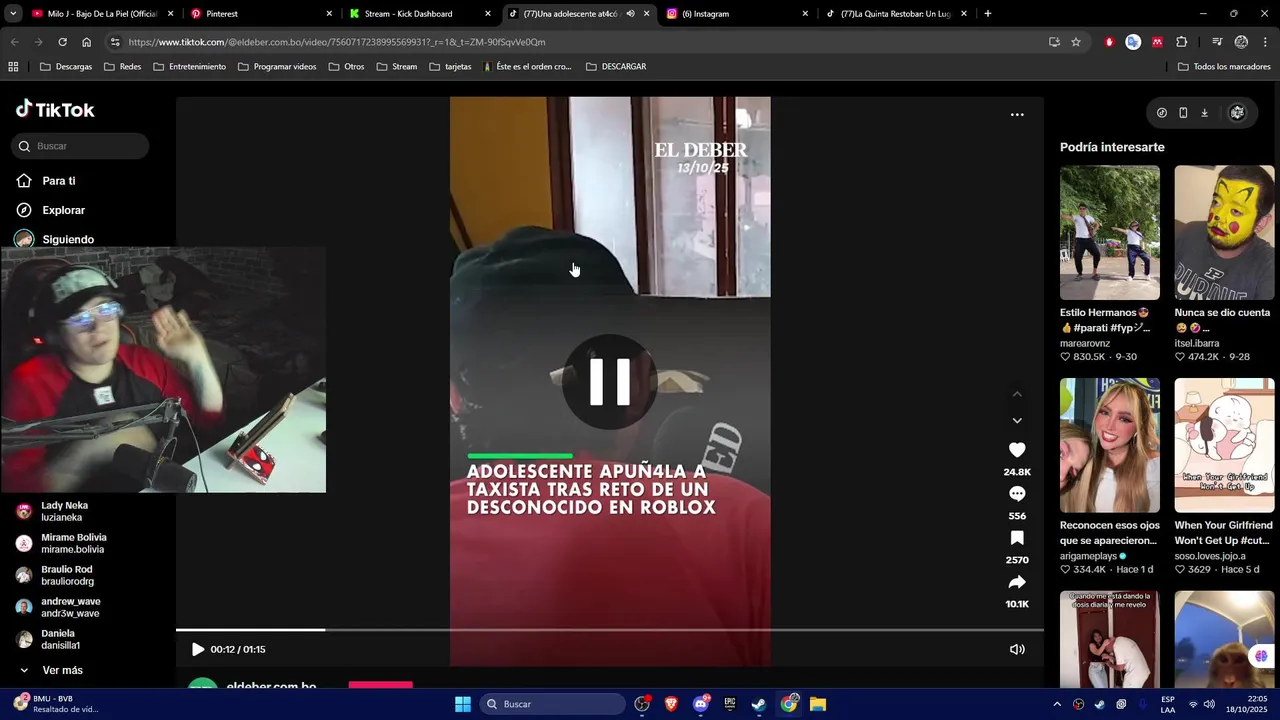
Task: Click the address bar URL
Action: pyautogui.click(x=337, y=42)
